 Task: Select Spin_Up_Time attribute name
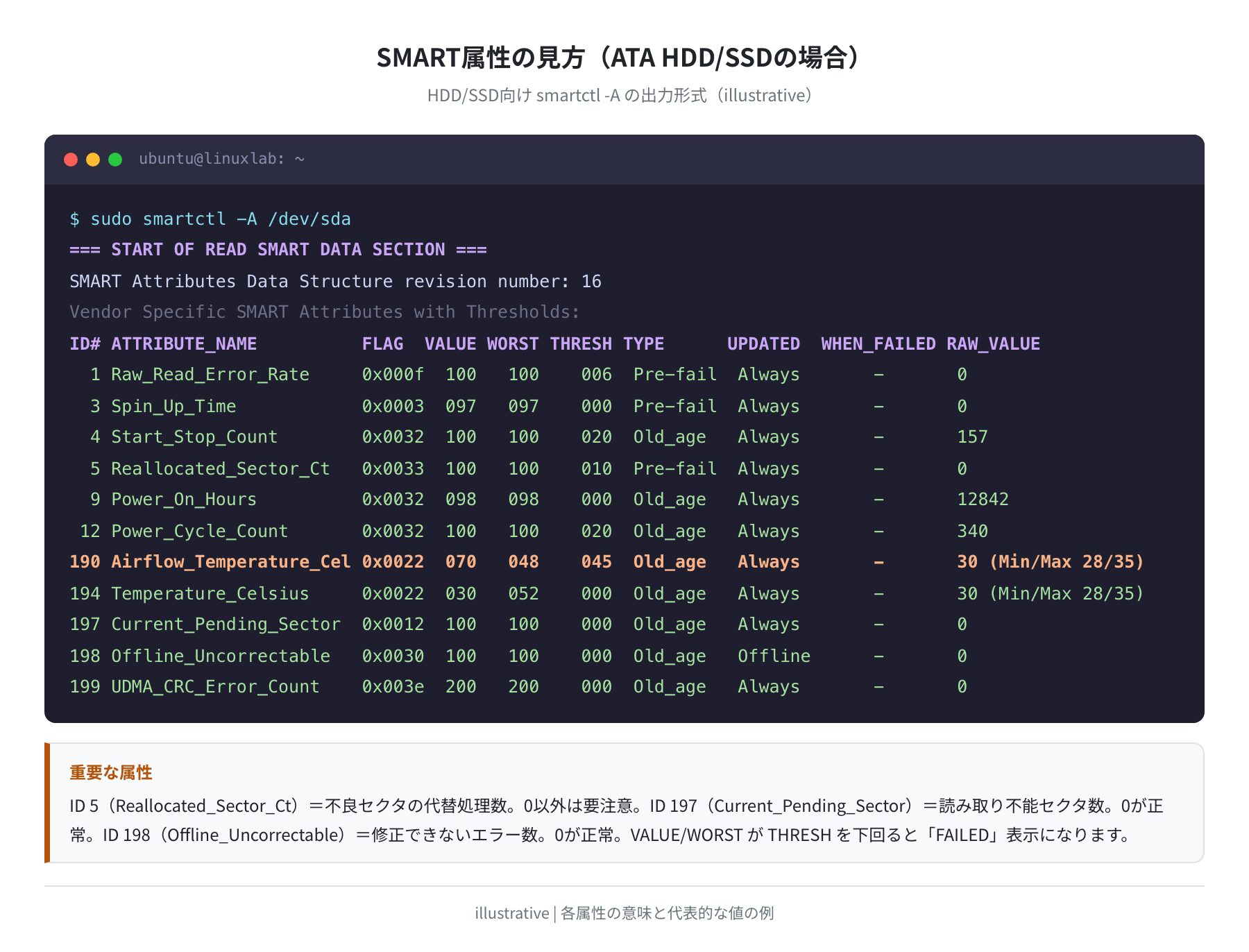point(173,407)
